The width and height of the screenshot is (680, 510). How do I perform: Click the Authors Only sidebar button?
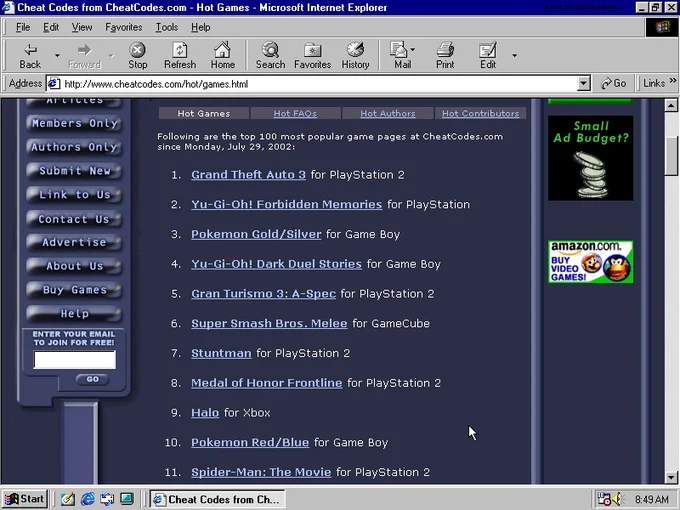(x=74, y=147)
